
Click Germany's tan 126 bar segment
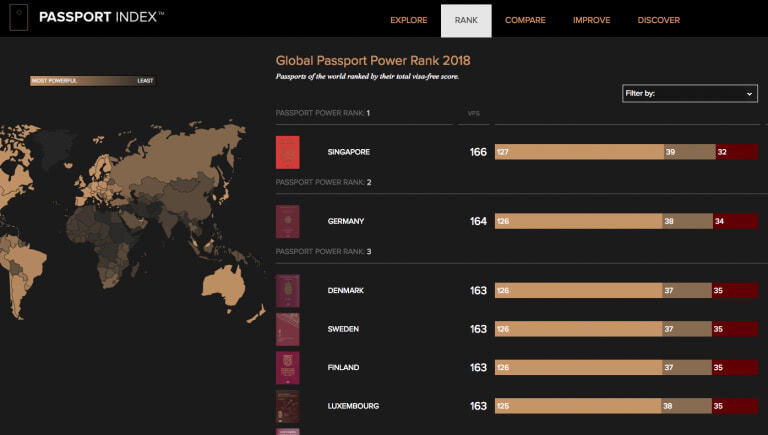[577, 221]
